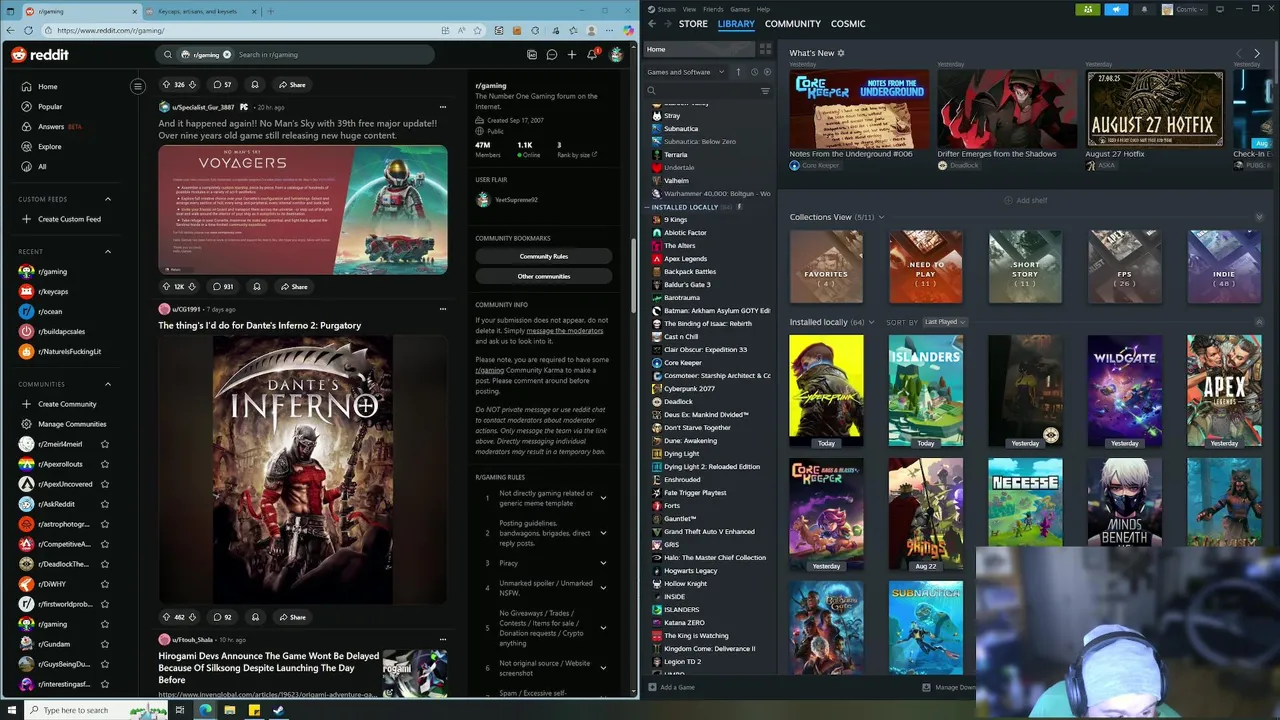Viewport: 1280px width, 720px height.
Task: Toggle Steam library recent clock filter
Action: [x=753, y=72]
